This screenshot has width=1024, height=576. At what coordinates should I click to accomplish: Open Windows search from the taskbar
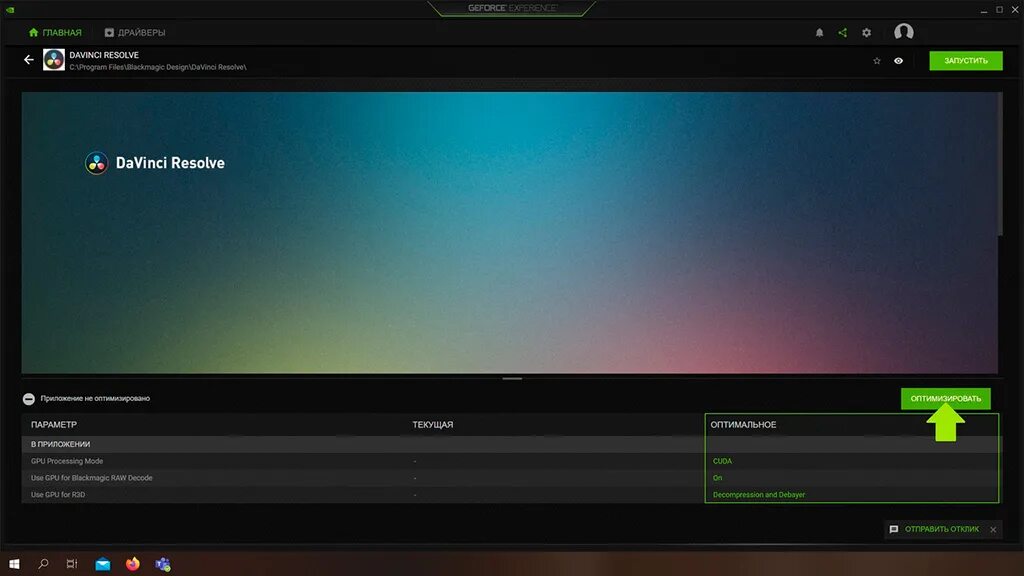coord(43,564)
